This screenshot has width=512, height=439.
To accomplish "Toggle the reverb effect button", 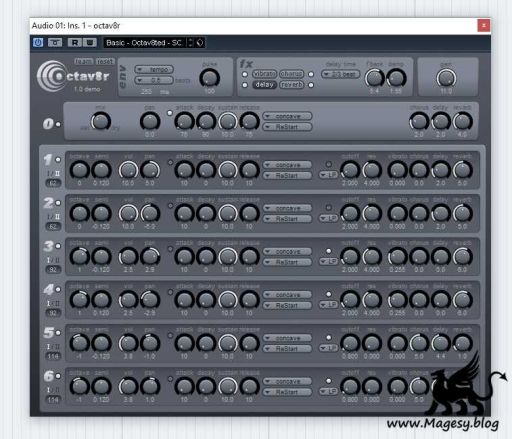I will 291,85.
